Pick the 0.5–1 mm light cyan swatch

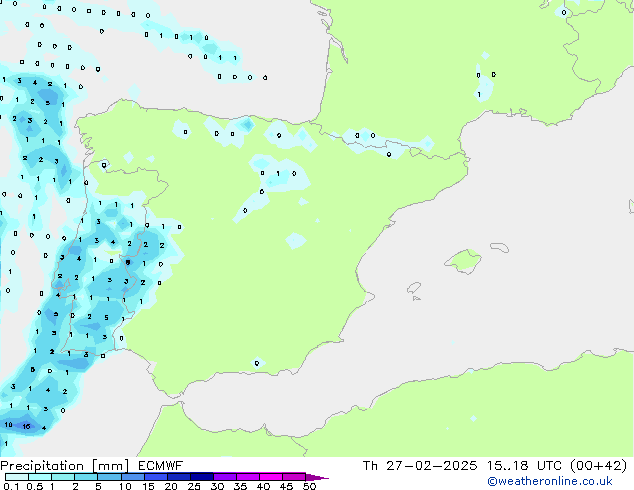[40, 477]
